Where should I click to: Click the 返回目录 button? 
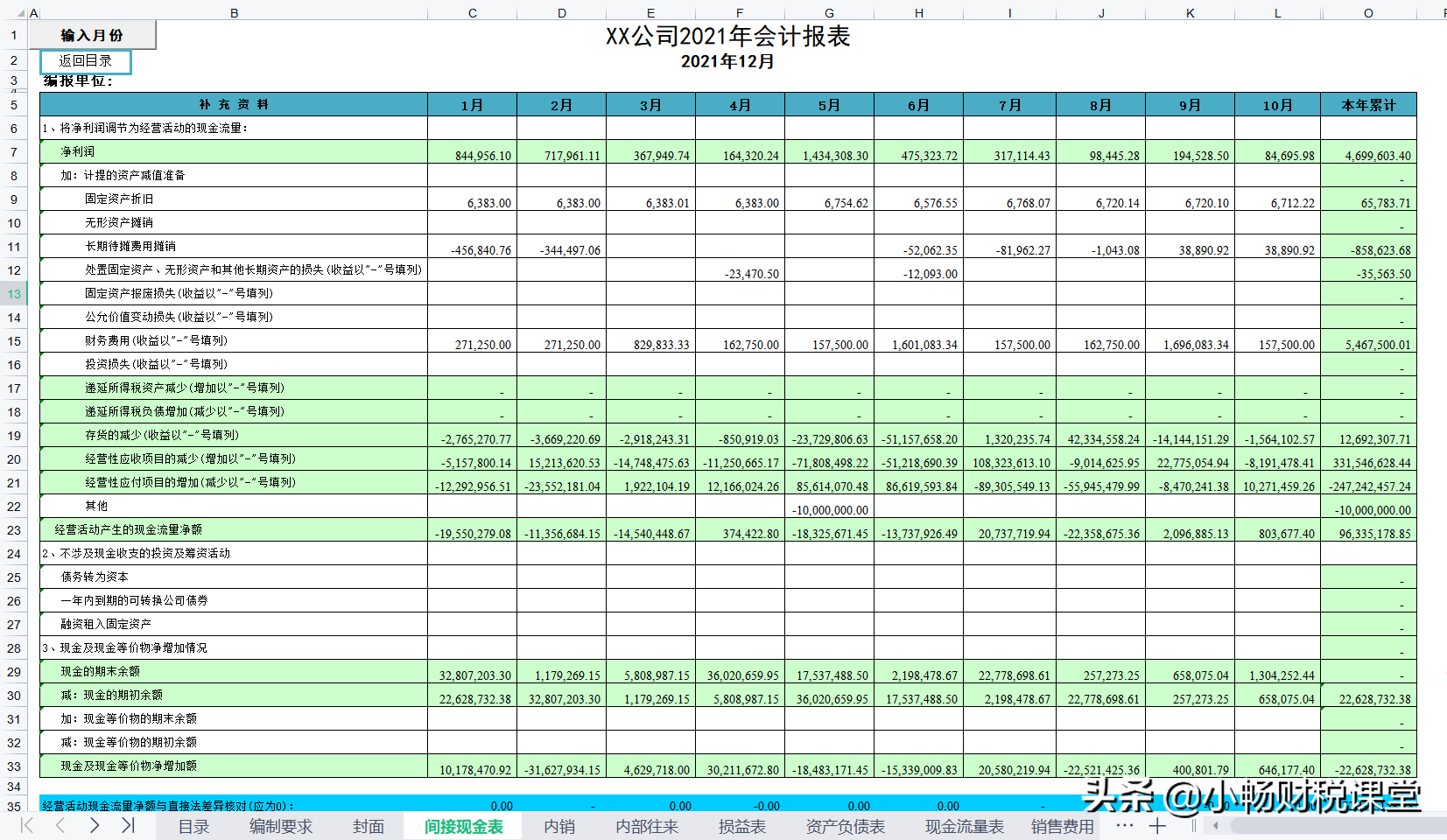click(x=87, y=61)
